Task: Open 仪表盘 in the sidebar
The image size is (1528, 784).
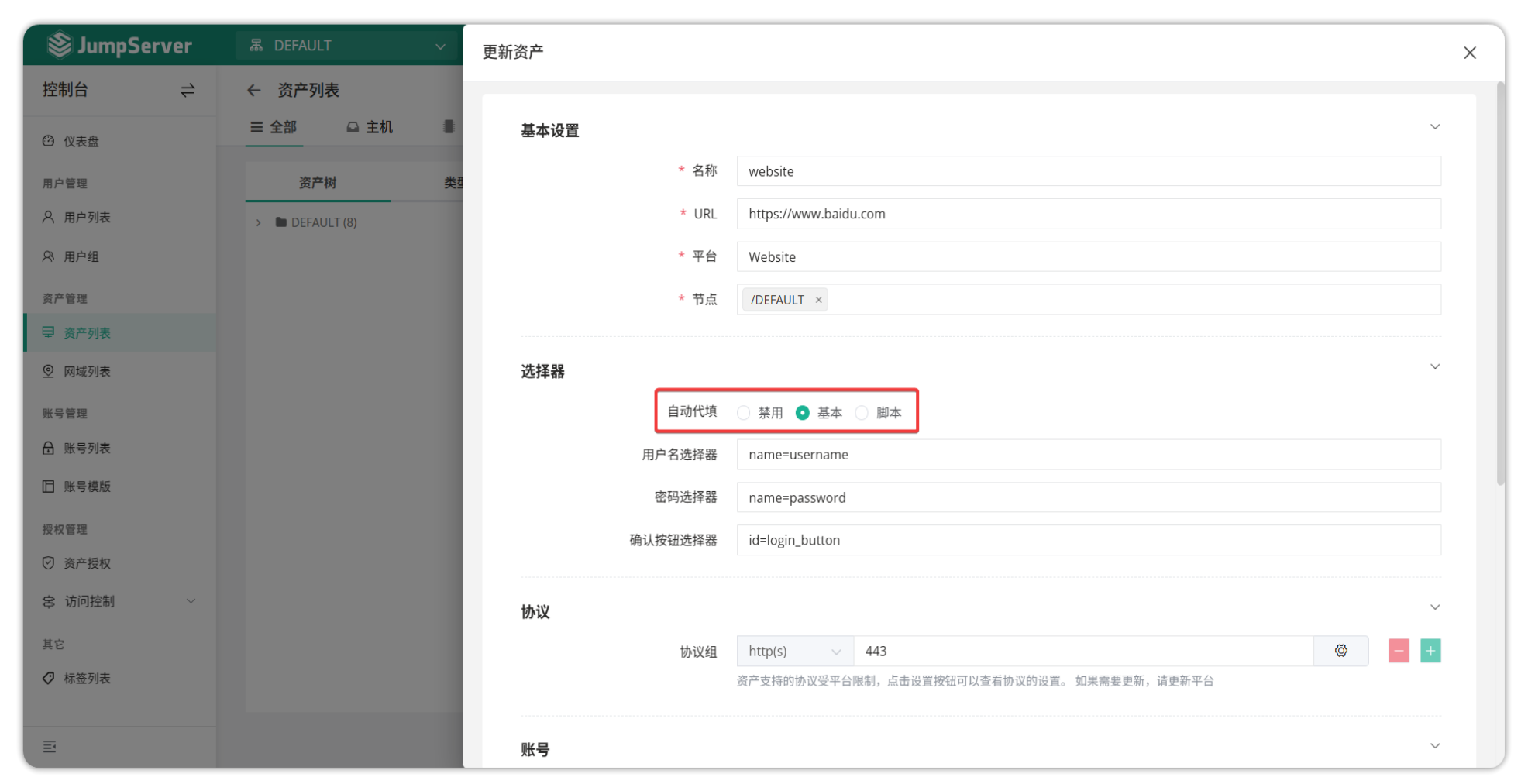Action: pos(119,141)
